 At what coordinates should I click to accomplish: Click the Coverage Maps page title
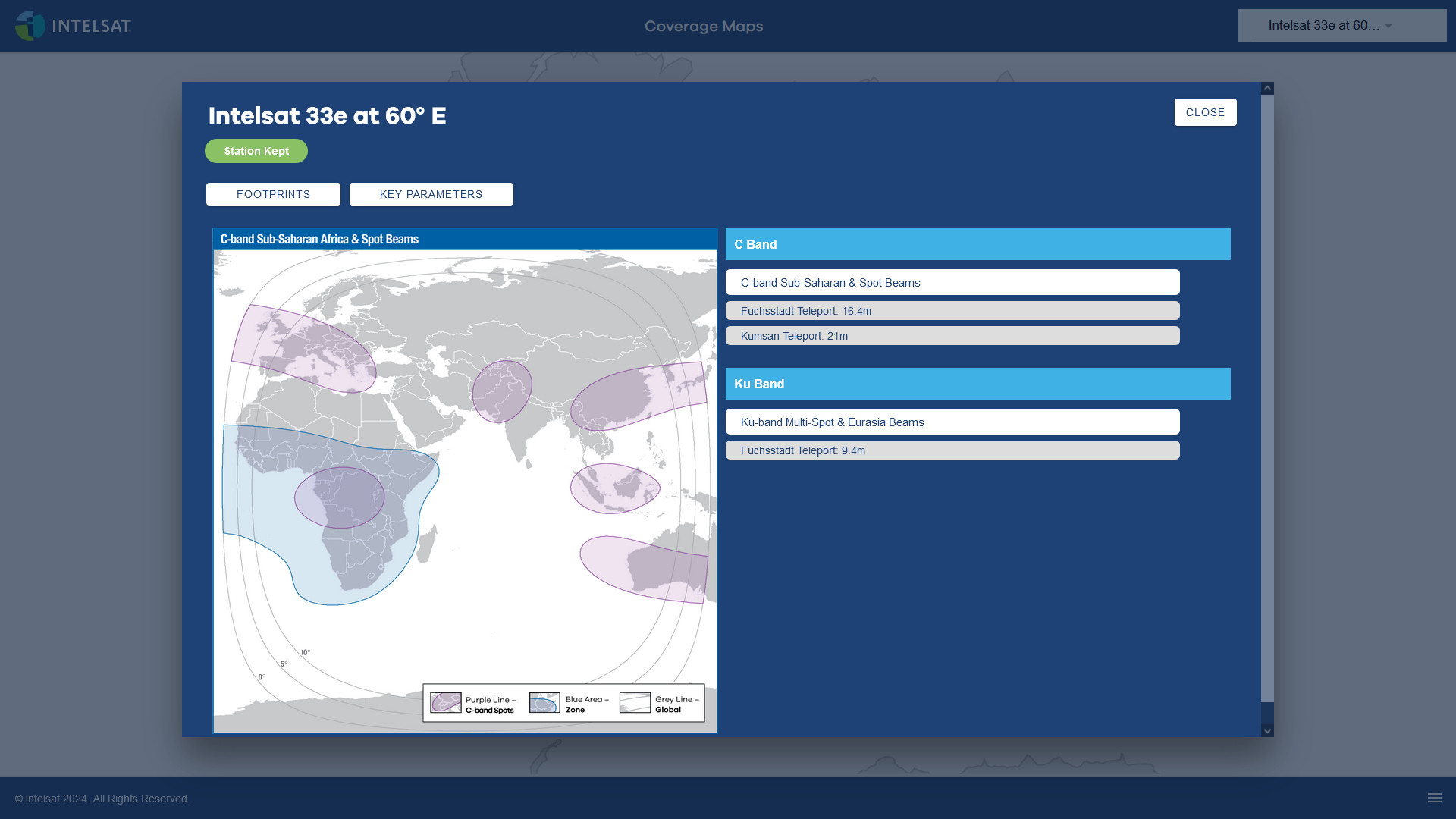pyautogui.click(x=704, y=27)
